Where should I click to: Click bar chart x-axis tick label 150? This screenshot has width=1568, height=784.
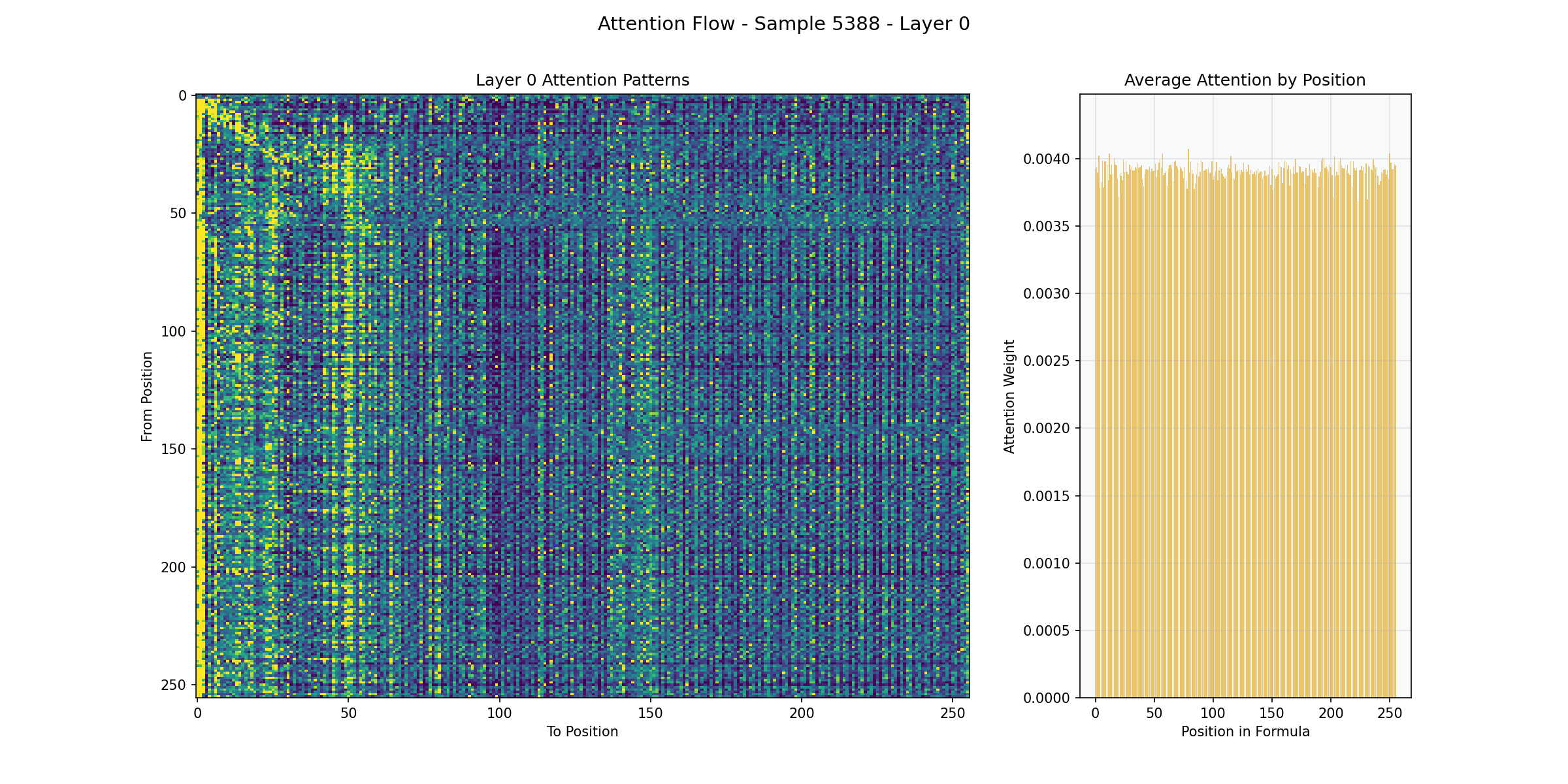(1272, 713)
